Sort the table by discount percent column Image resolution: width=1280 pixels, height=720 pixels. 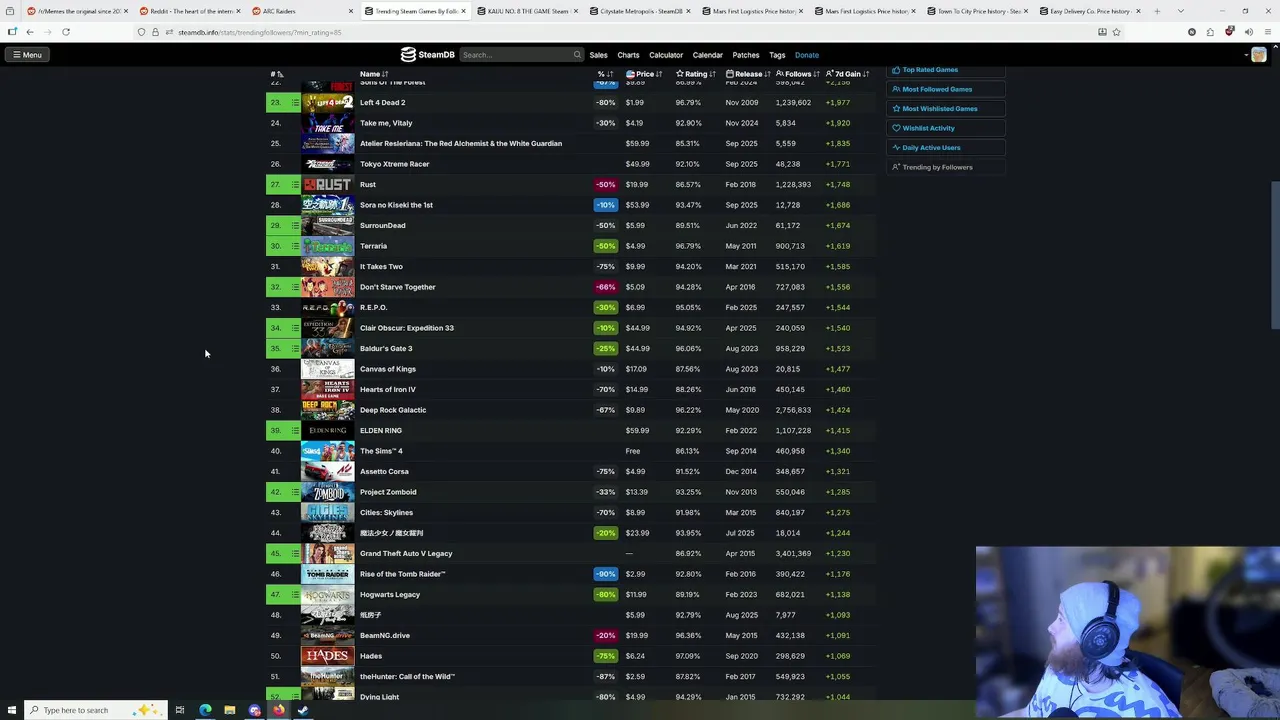pyautogui.click(x=604, y=74)
